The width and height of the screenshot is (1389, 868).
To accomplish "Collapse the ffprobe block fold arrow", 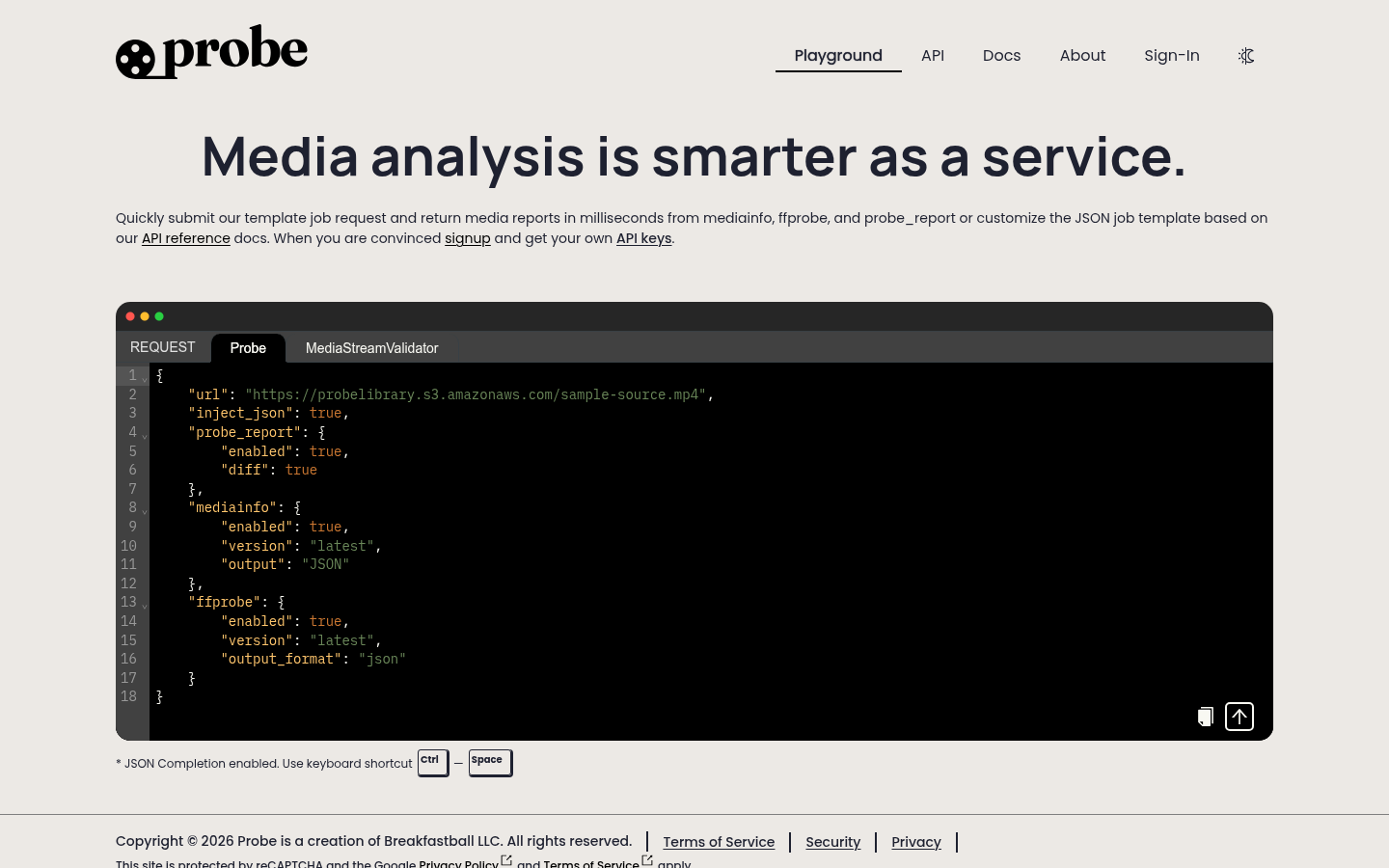I will coord(145,606).
